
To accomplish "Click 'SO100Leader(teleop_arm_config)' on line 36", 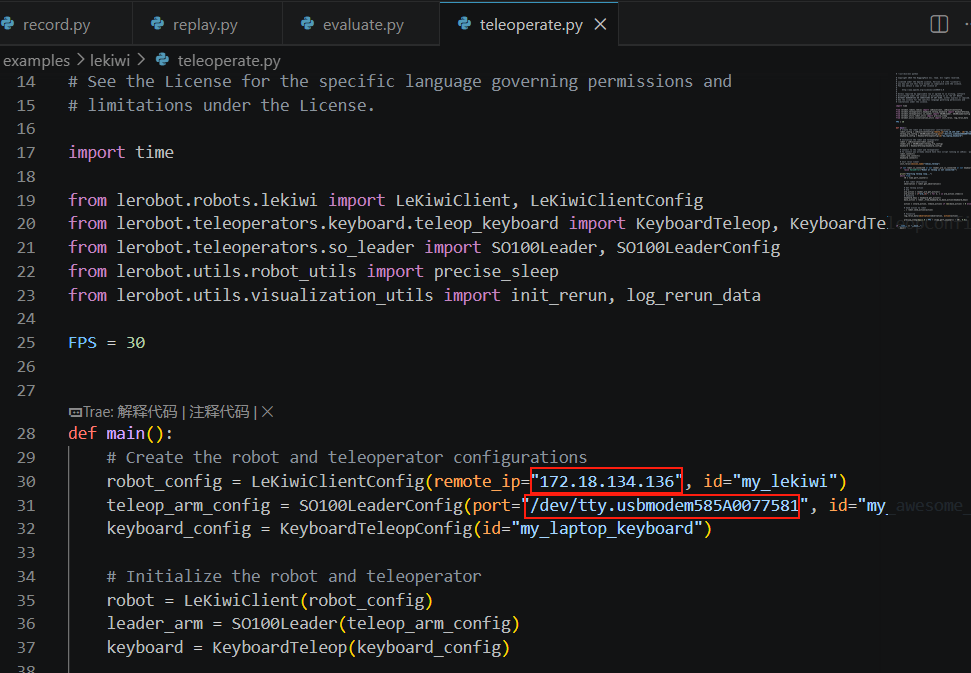I will (375, 623).
